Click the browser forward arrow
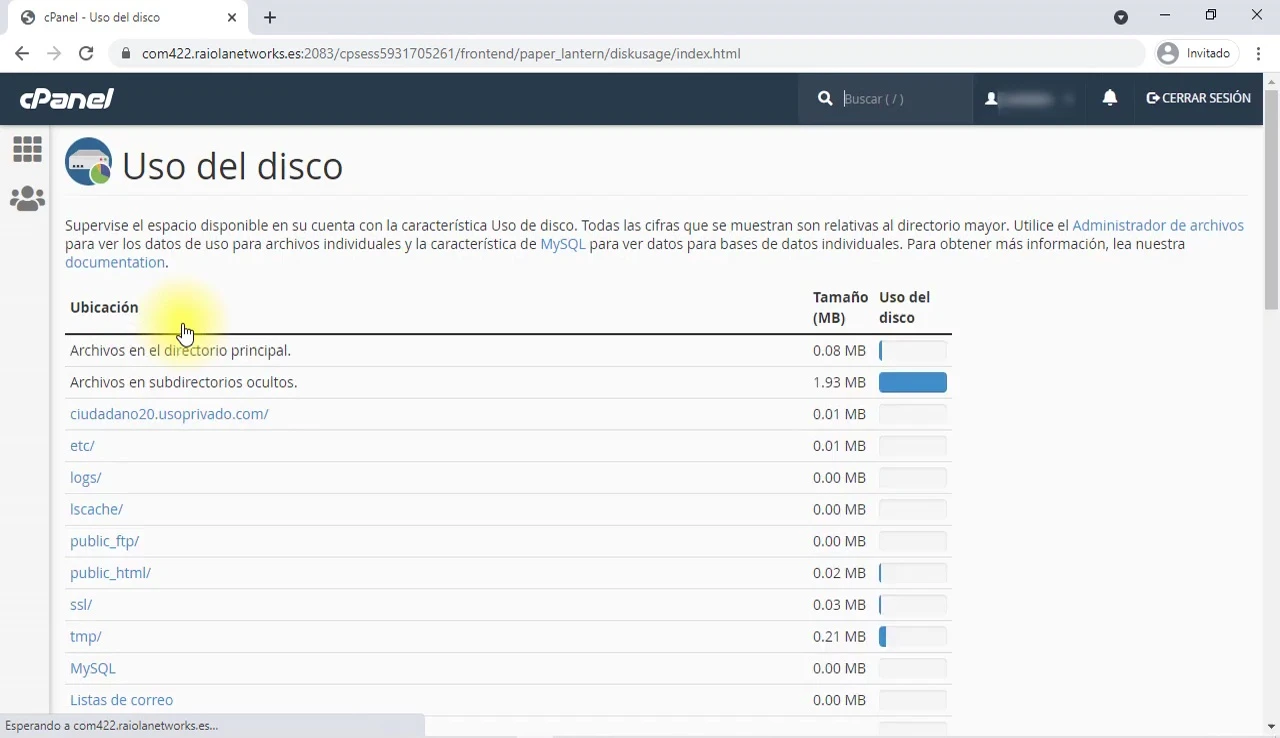Screen dimensions: 1280x738 54,53
